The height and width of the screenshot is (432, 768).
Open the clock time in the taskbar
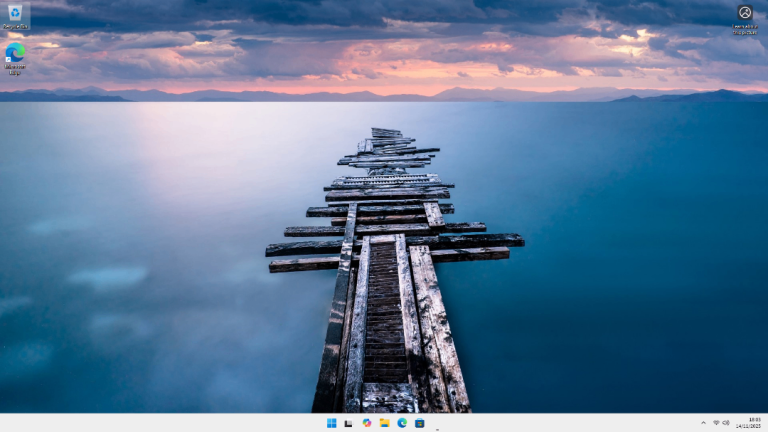pos(754,419)
